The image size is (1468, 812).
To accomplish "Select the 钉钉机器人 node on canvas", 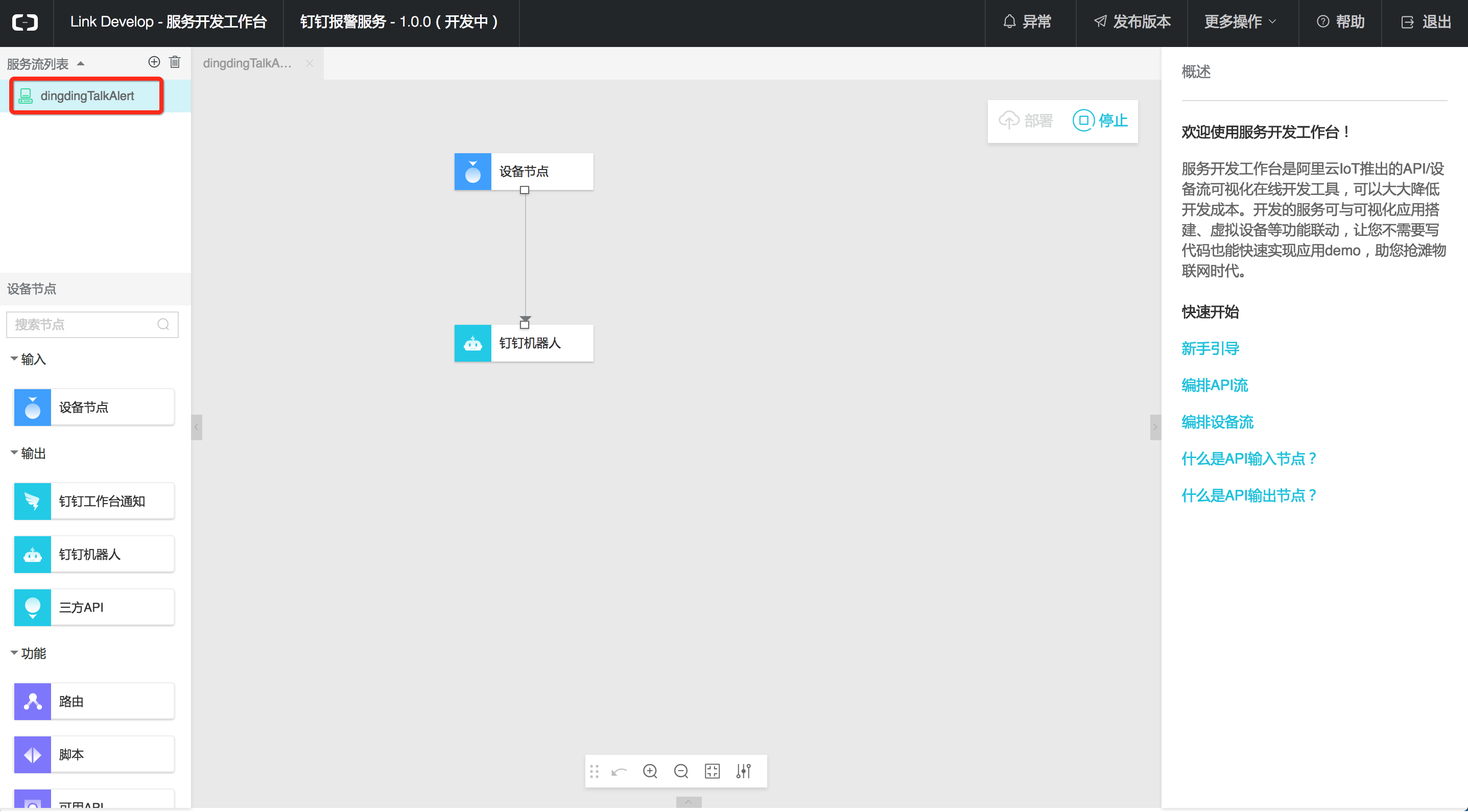I will [x=524, y=343].
